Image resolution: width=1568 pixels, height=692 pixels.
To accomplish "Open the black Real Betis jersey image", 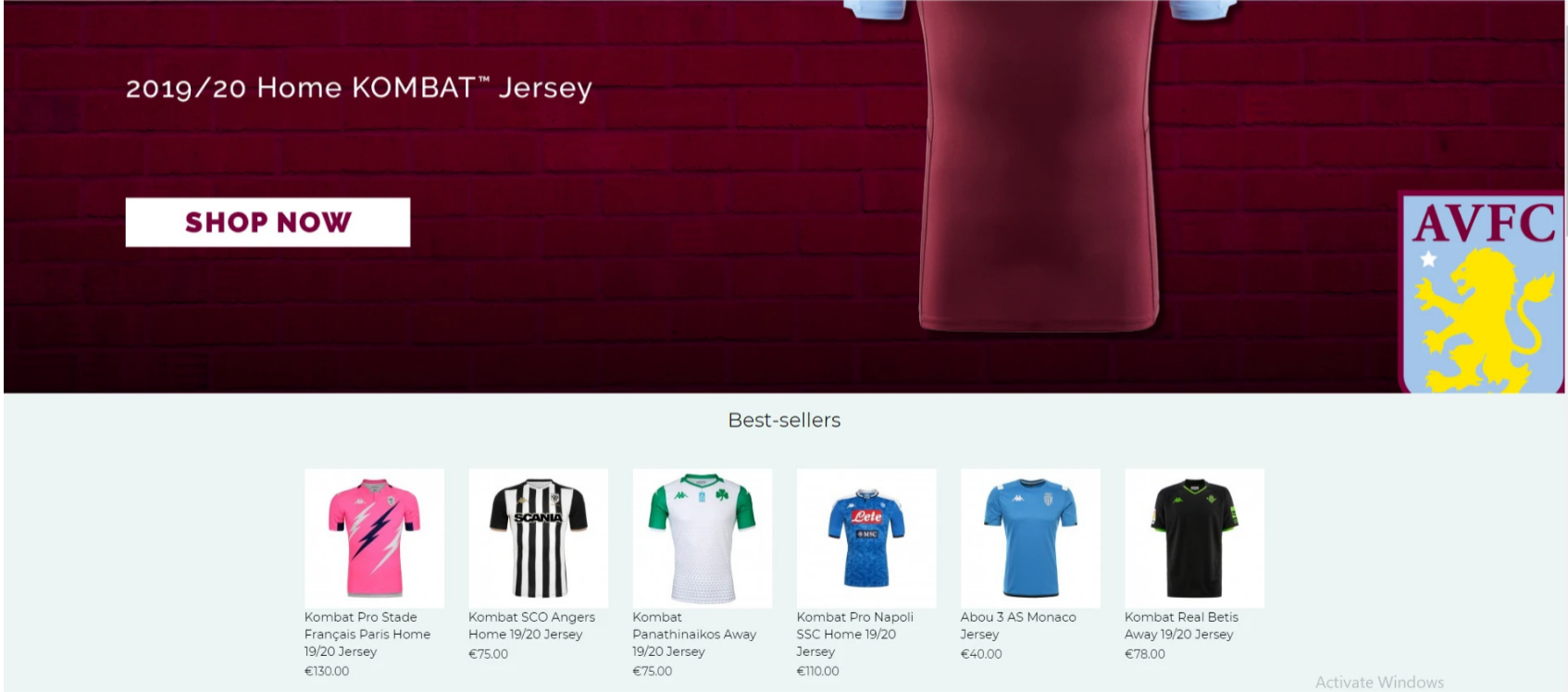I will click(x=1194, y=538).
